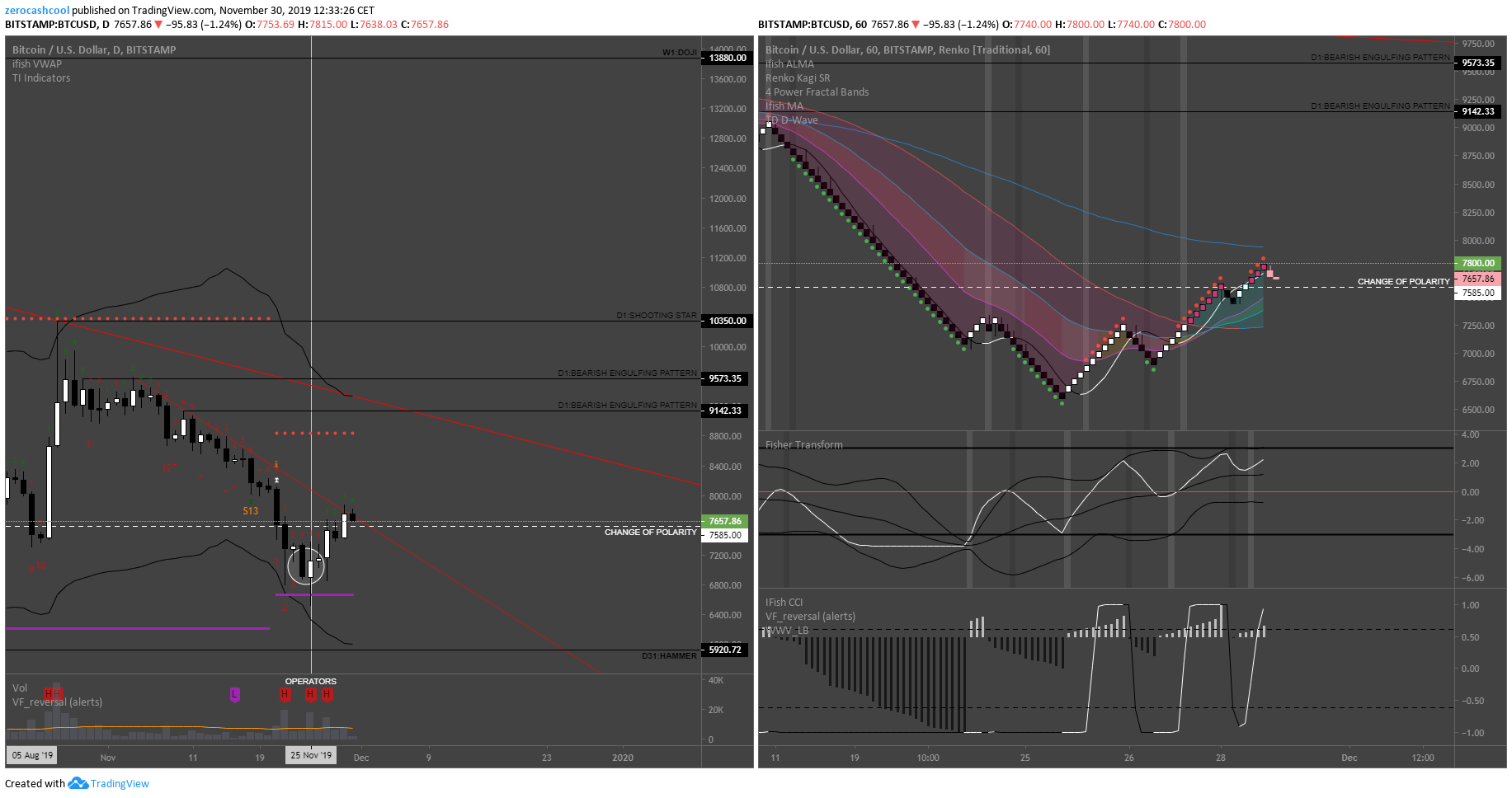This screenshot has height=798, width=1512.
Task: Click CHANGE OF POLARITY label on Renko chart
Action: coord(1404,282)
